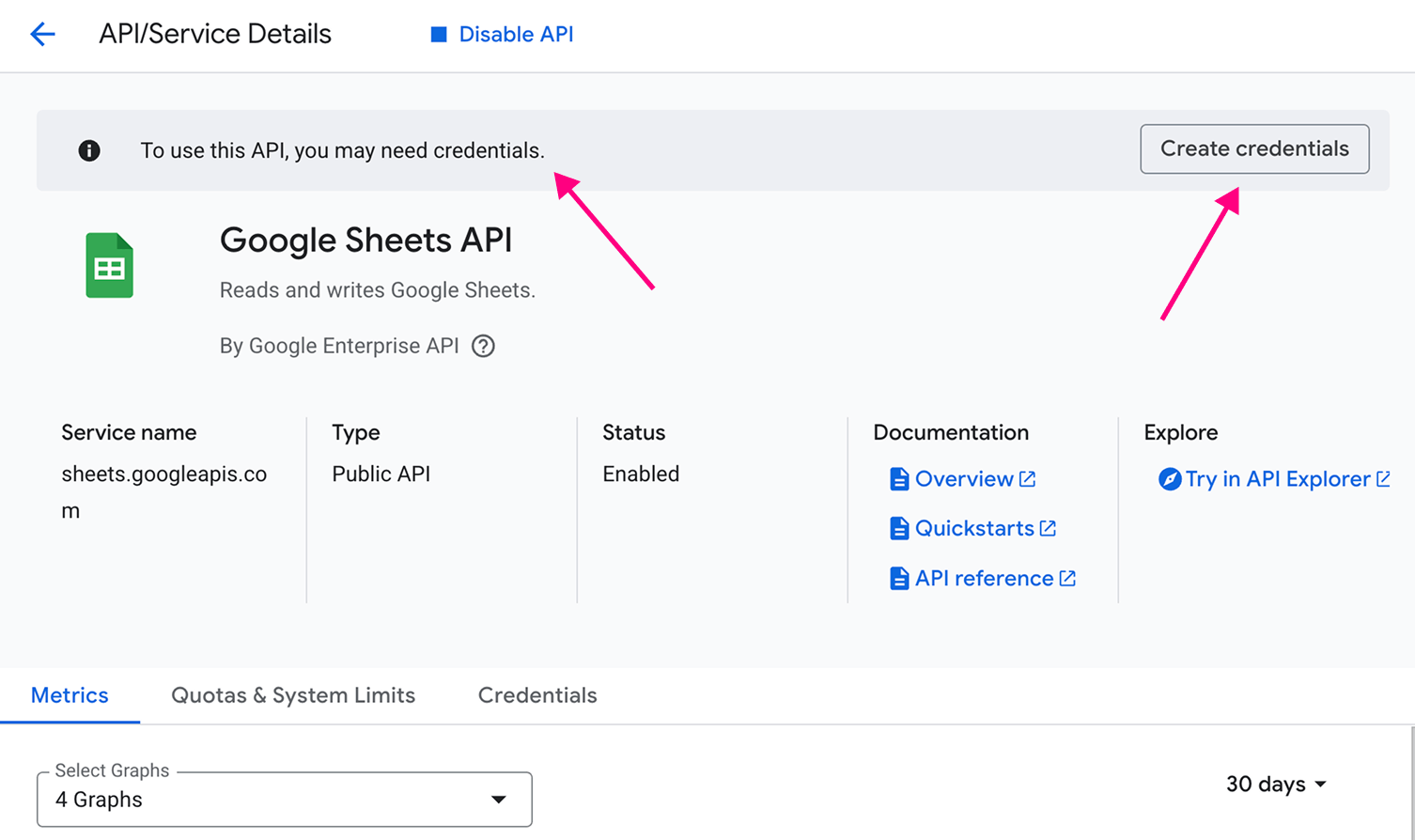1415x840 pixels.
Task: Click the document icon beside Overview
Action: pyautogui.click(x=899, y=479)
